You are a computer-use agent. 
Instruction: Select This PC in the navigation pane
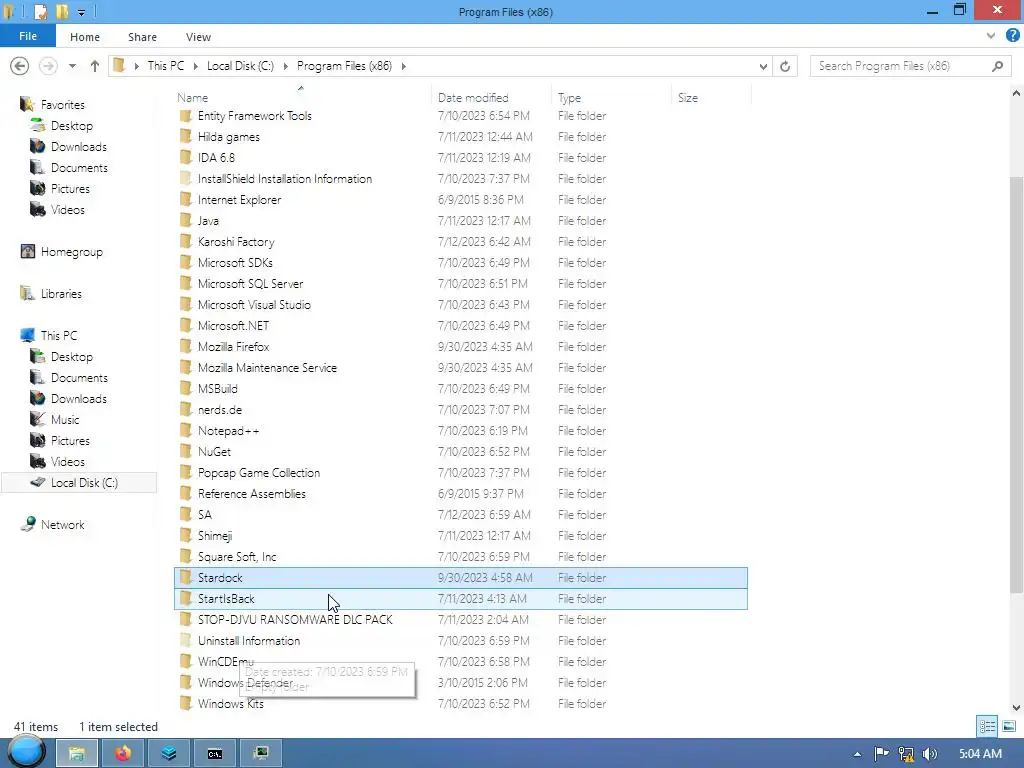pos(59,336)
